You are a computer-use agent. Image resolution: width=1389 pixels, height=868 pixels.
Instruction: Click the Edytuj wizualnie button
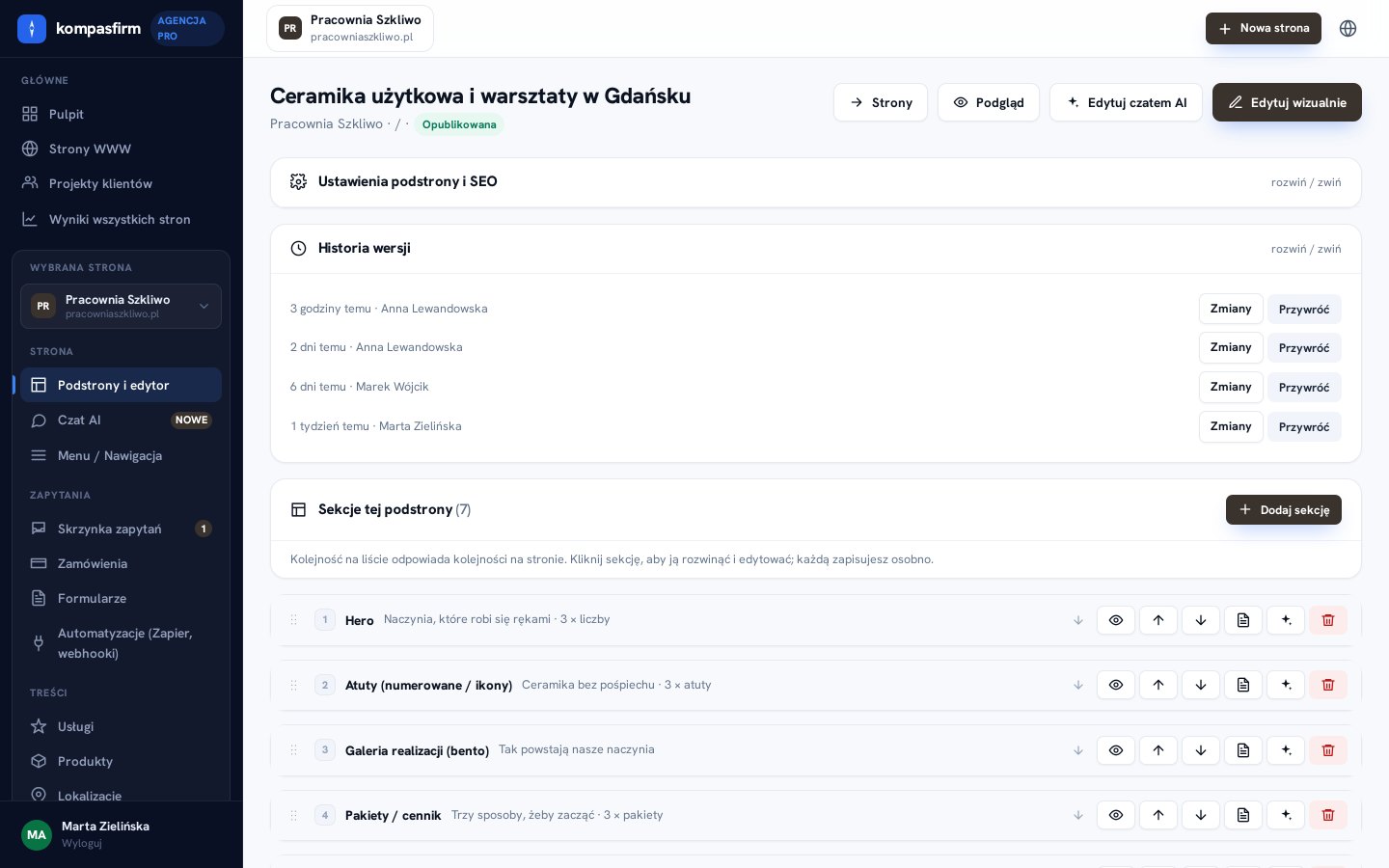pos(1287,102)
